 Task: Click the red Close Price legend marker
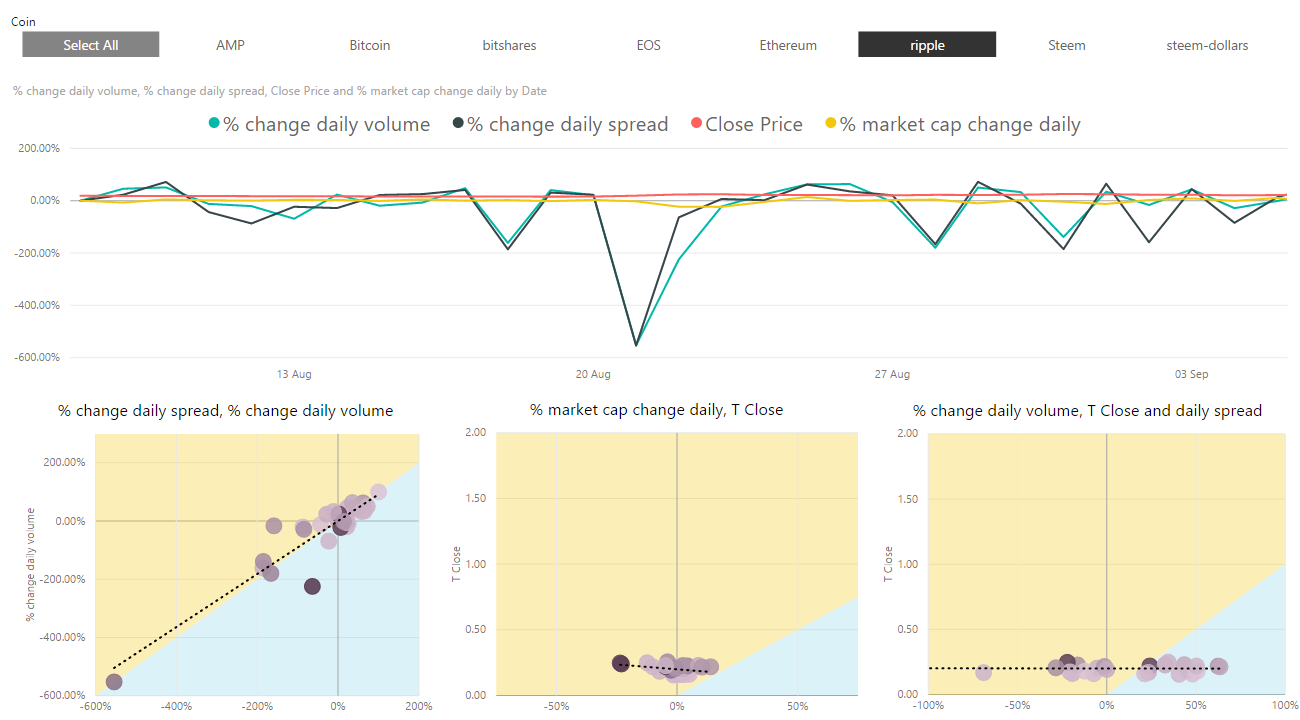(696, 124)
